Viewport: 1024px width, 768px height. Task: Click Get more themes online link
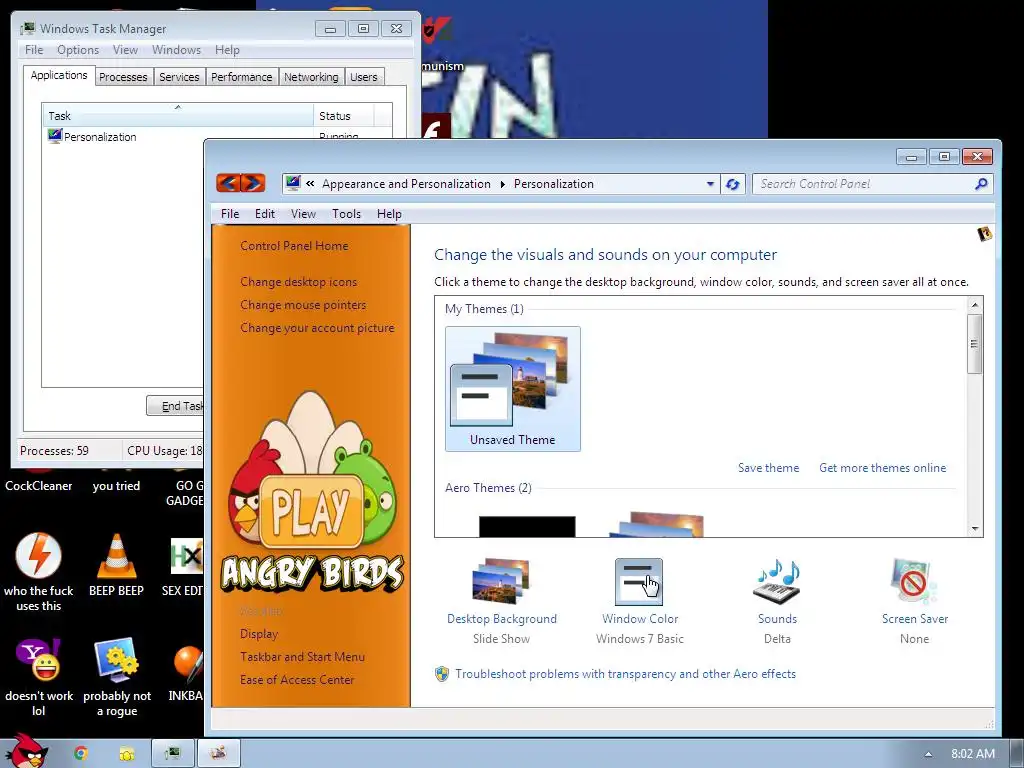tap(882, 468)
